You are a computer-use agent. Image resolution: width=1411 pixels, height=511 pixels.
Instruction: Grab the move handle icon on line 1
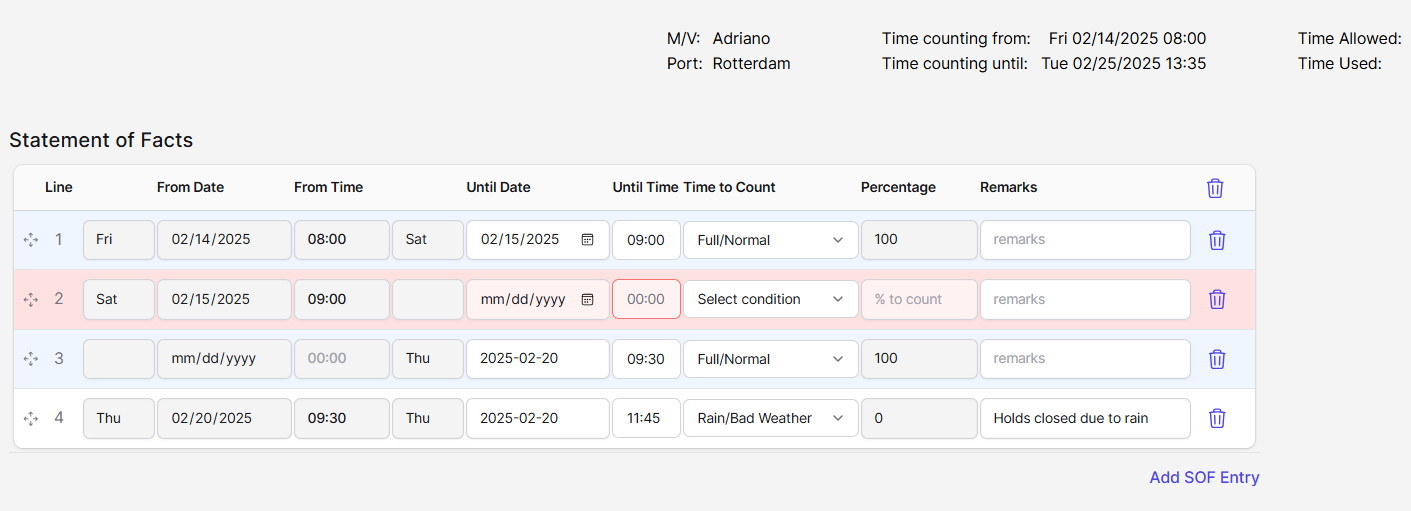coord(31,240)
